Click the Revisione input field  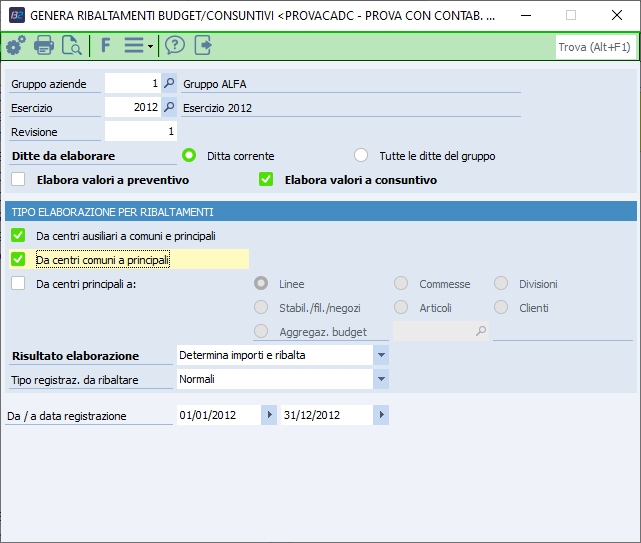(x=140, y=132)
